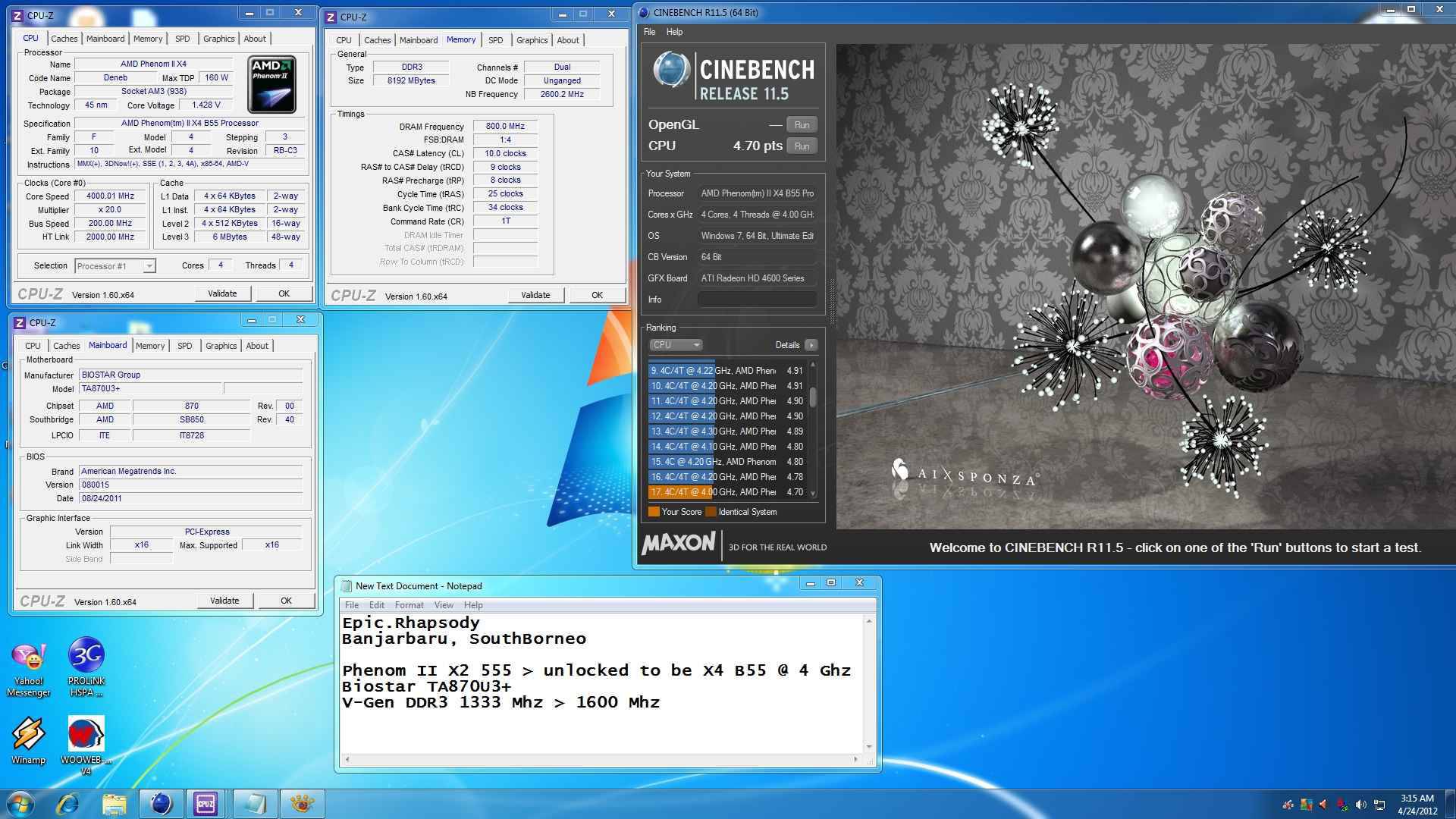
Task: Run the CPU benchmark
Action: [x=802, y=146]
